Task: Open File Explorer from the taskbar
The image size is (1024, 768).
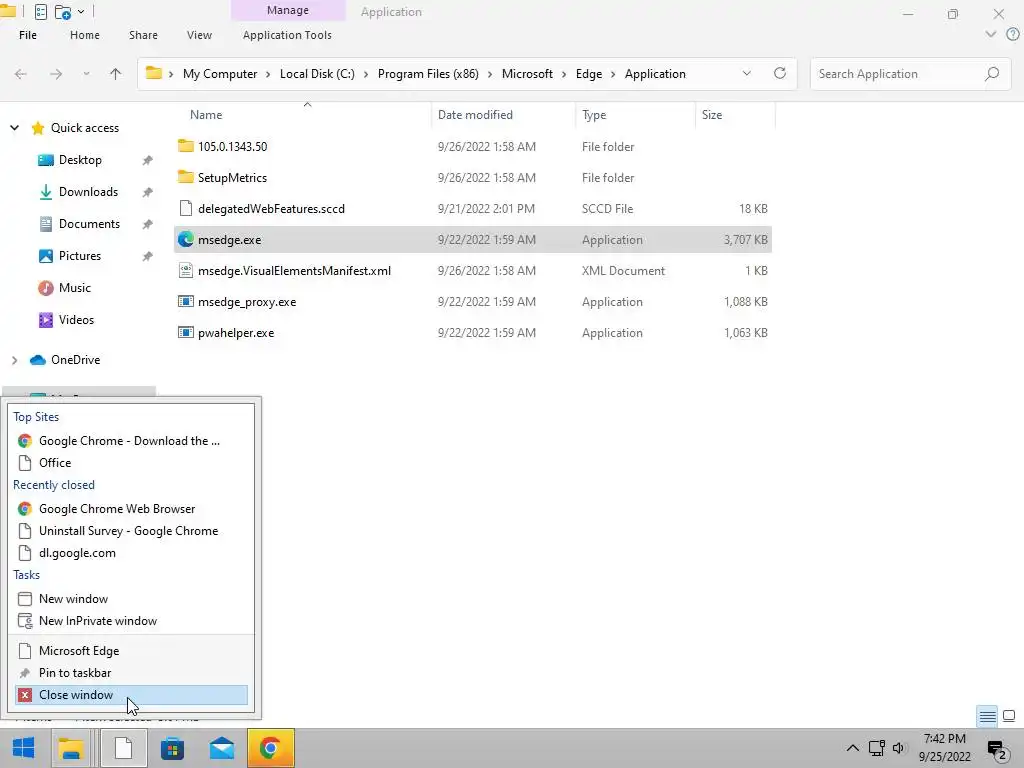Action: tap(71, 748)
